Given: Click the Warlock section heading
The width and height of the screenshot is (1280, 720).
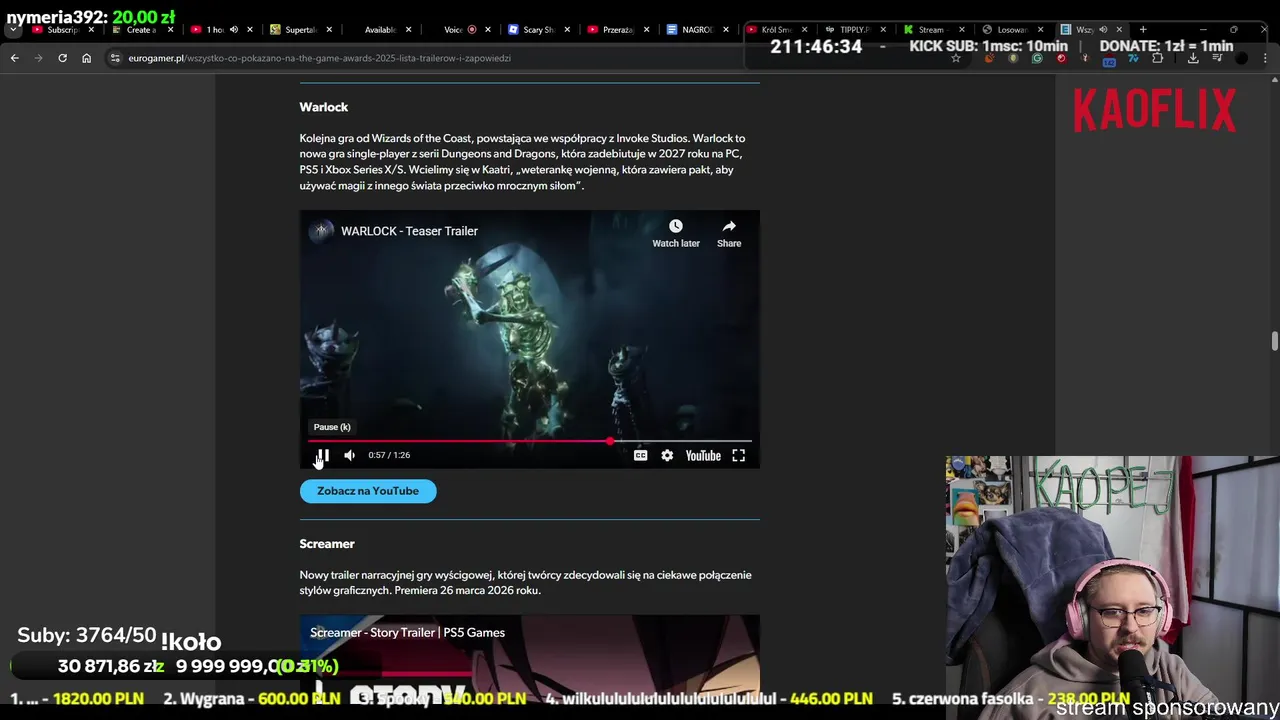Looking at the screenshot, I should [x=323, y=107].
